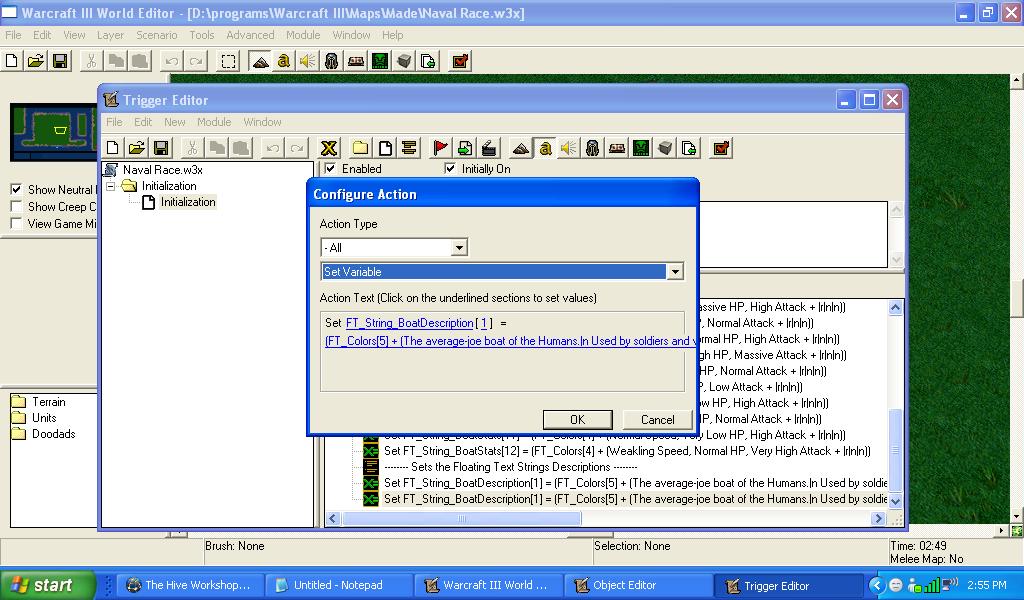Viewport: 1024px width, 600px height.
Task: Open the Layer menu in World Editor
Action: (110, 35)
